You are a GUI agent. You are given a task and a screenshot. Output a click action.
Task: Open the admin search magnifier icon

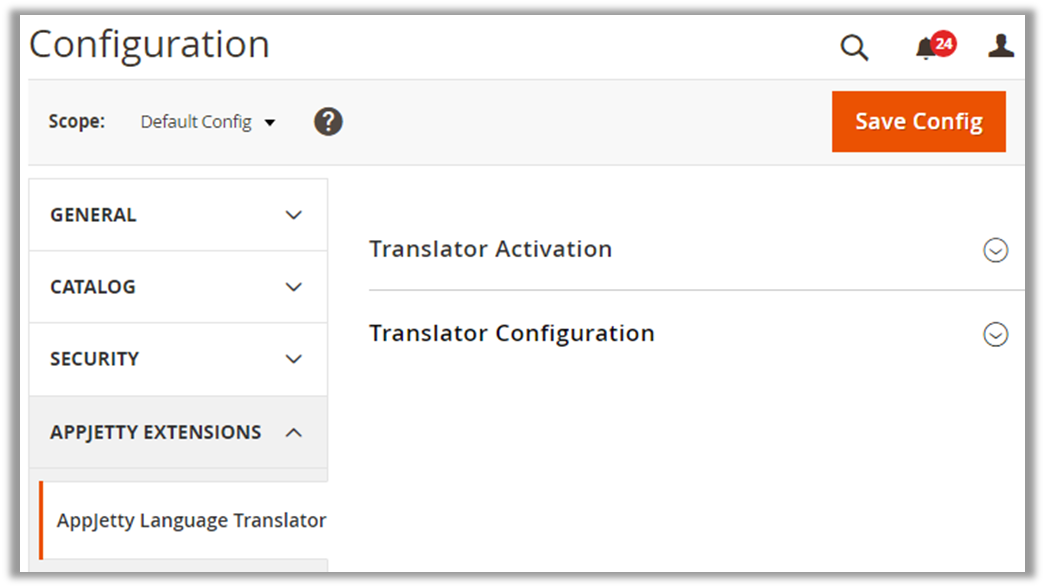[x=854, y=47]
